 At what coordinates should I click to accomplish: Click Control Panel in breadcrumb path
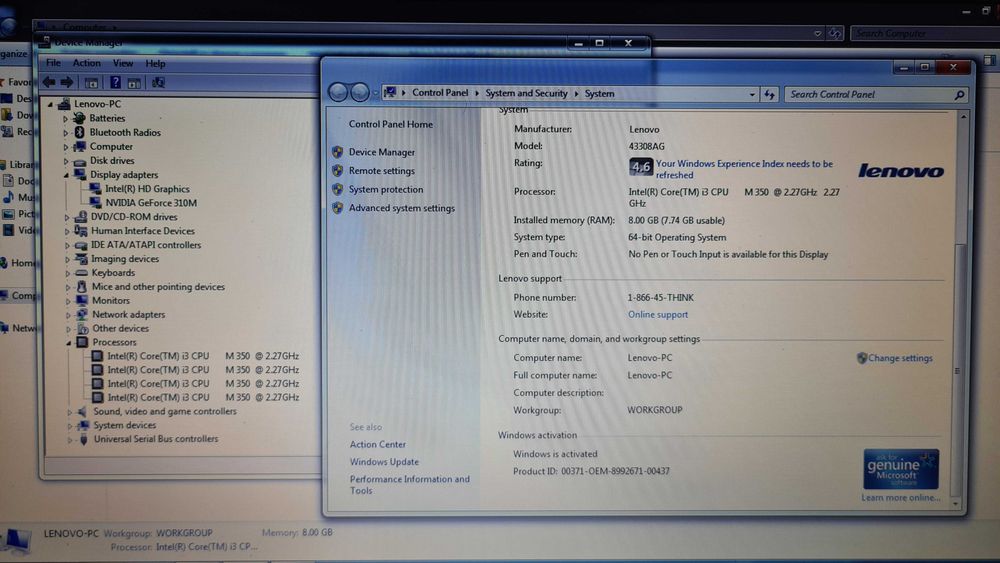(x=440, y=92)
